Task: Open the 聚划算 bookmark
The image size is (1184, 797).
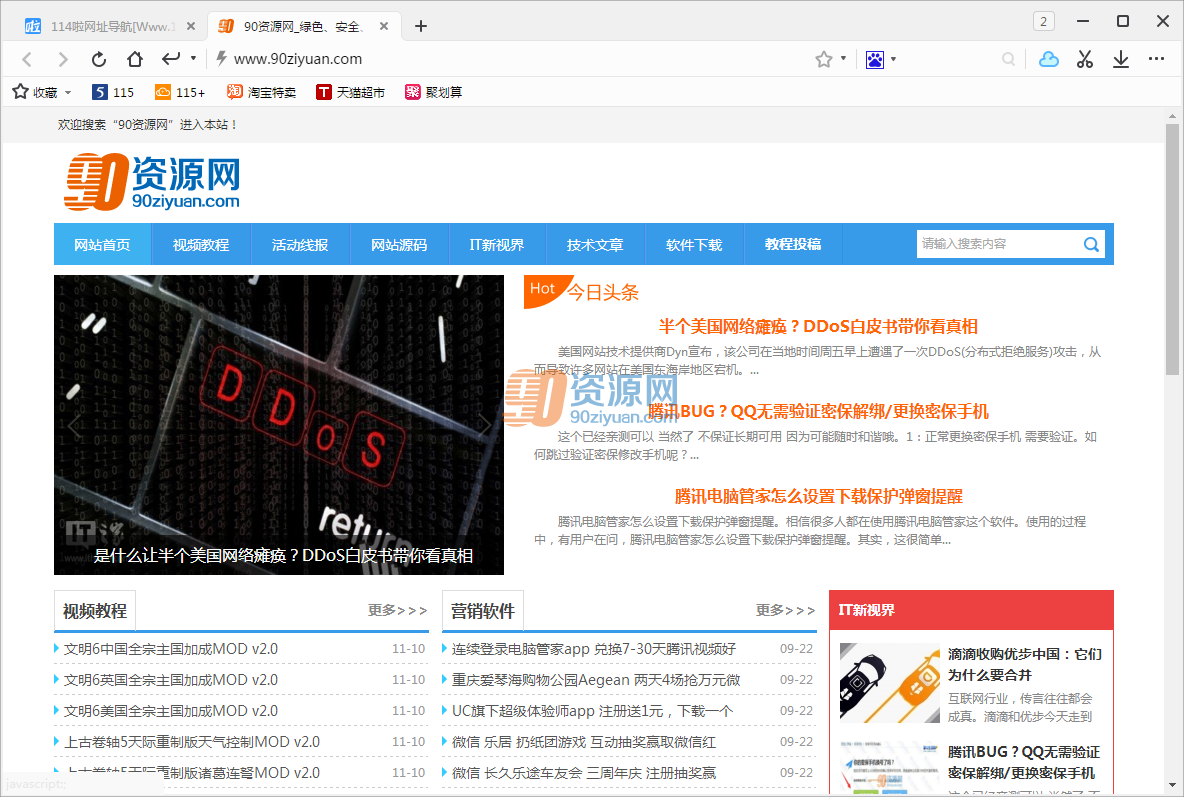Action: coord(433,92)
